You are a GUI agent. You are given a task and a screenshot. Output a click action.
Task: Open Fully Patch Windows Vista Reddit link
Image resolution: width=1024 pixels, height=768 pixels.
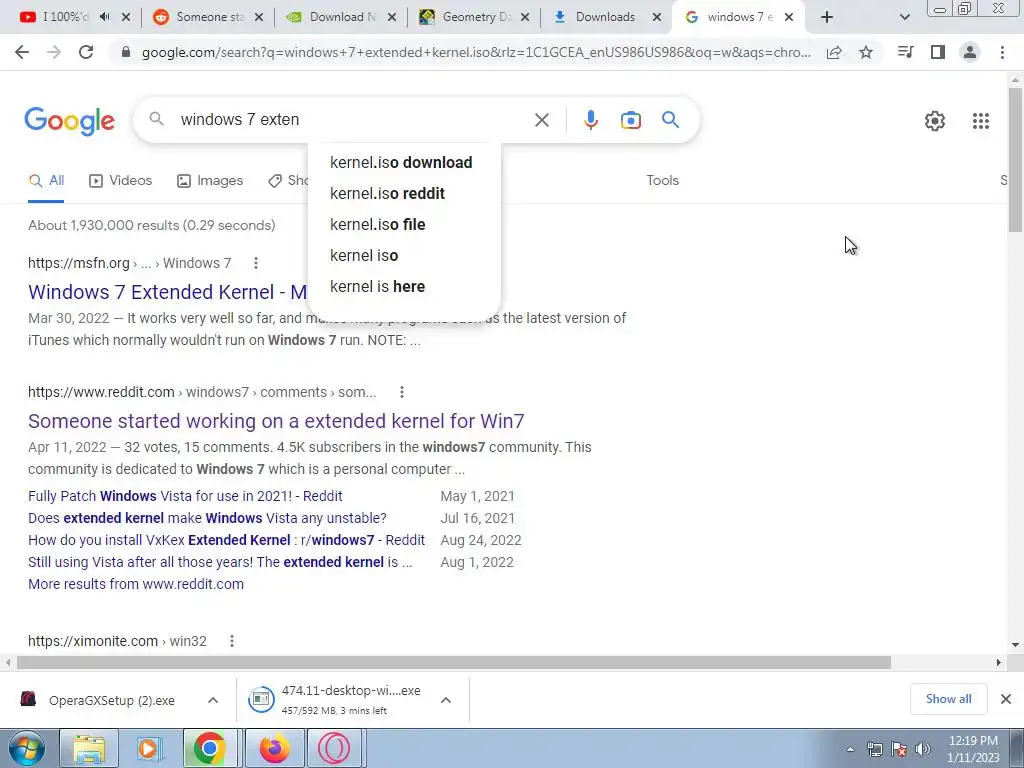pyautogui.click(x=185, y=496)
